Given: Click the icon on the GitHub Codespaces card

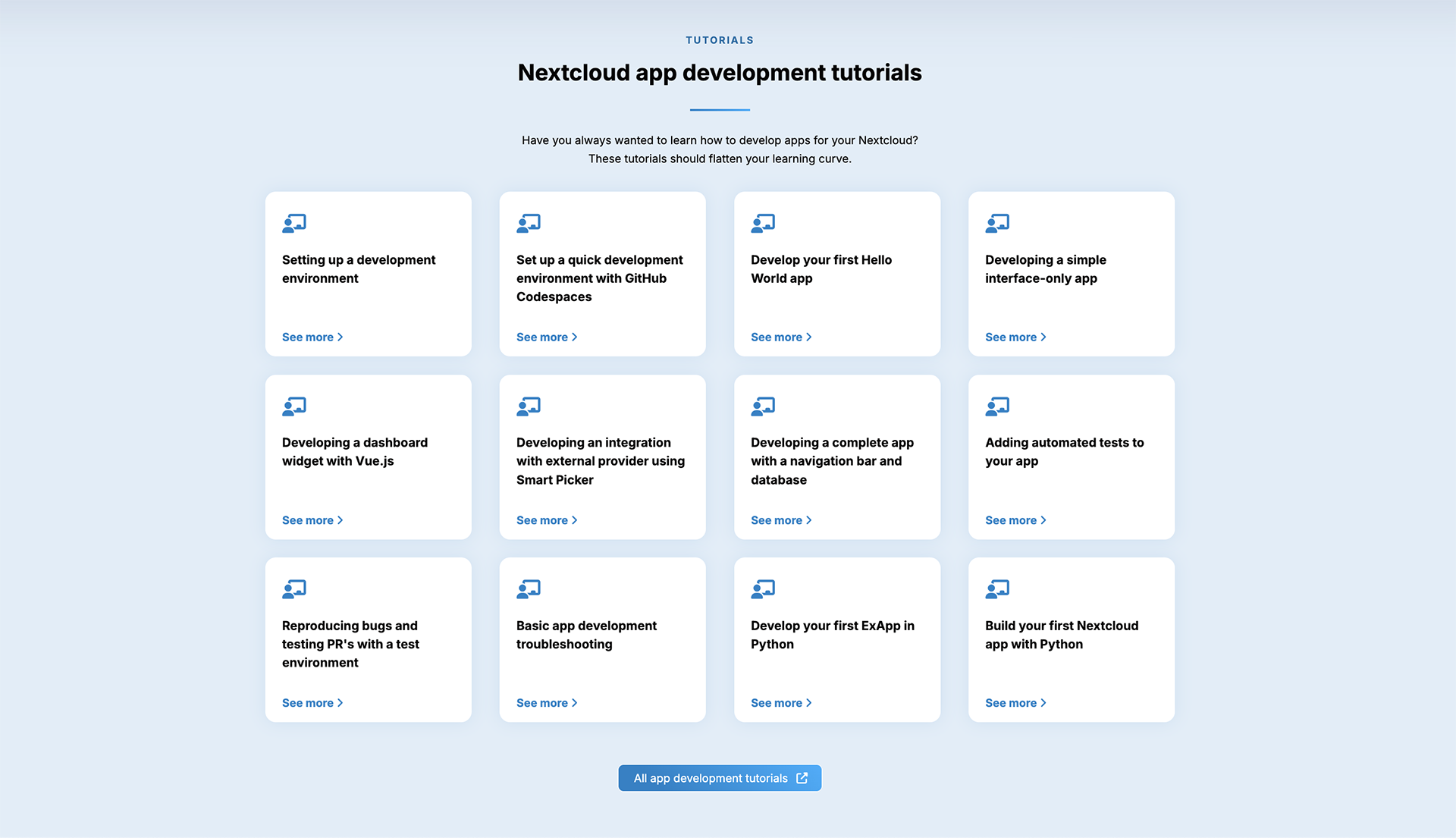Looking at the screenshot, I should point(529,223).
